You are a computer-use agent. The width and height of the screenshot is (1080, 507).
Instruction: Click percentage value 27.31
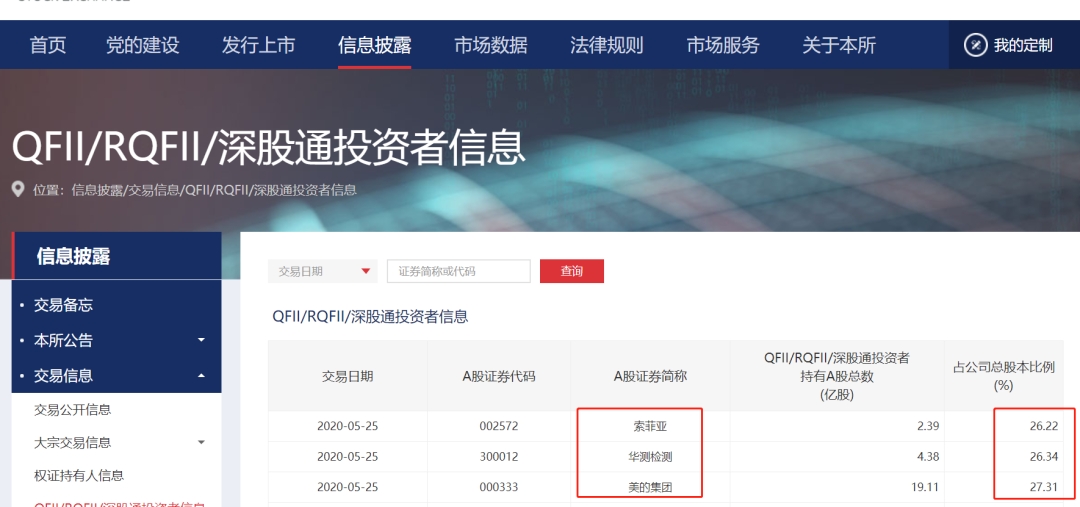1043,487
